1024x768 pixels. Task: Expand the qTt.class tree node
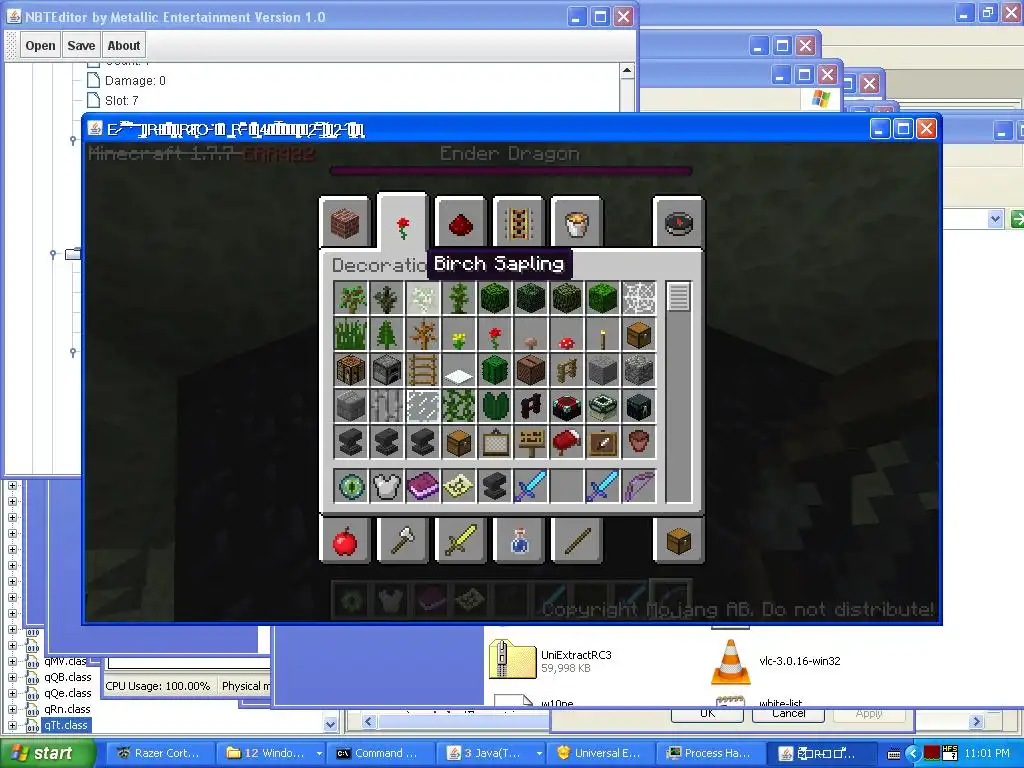(12, 725)
